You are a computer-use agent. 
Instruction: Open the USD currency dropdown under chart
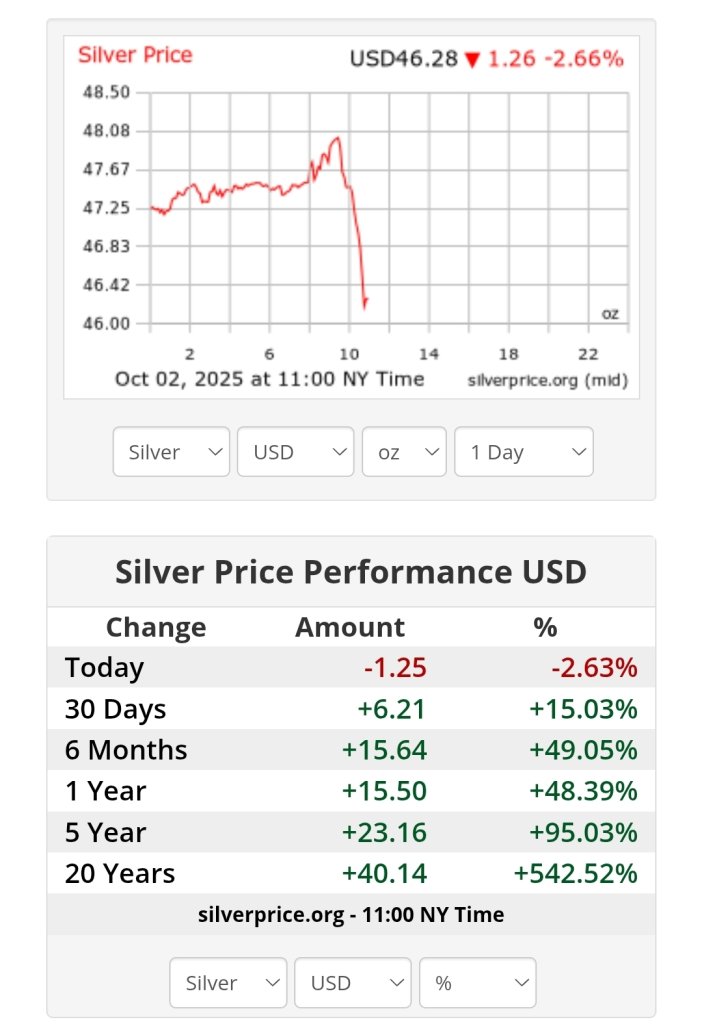tap(295, 452)
